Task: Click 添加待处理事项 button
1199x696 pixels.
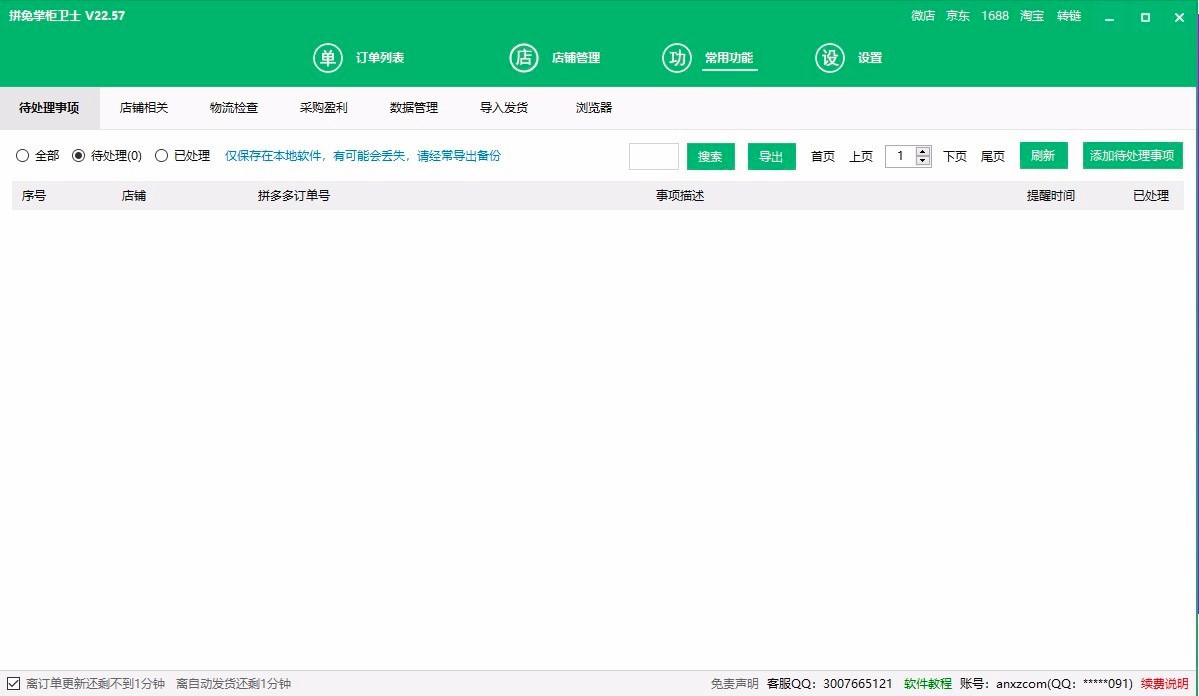Action: click(x=1132, y=156)
